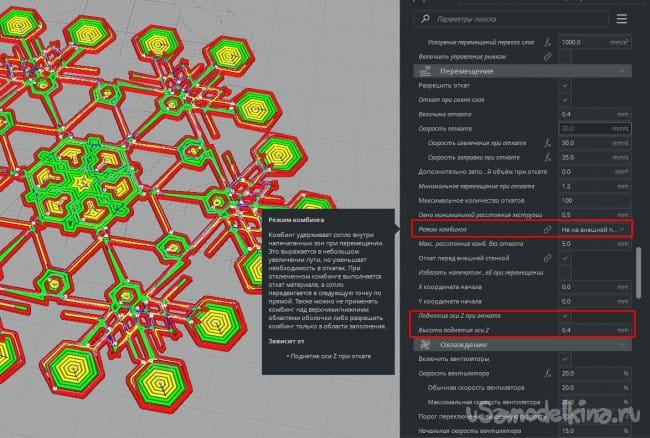Viewport: 650px width, 438px height.
Task: Toggle the «Включить вентиляторы» checkbox
Action: tap(566, 359)
